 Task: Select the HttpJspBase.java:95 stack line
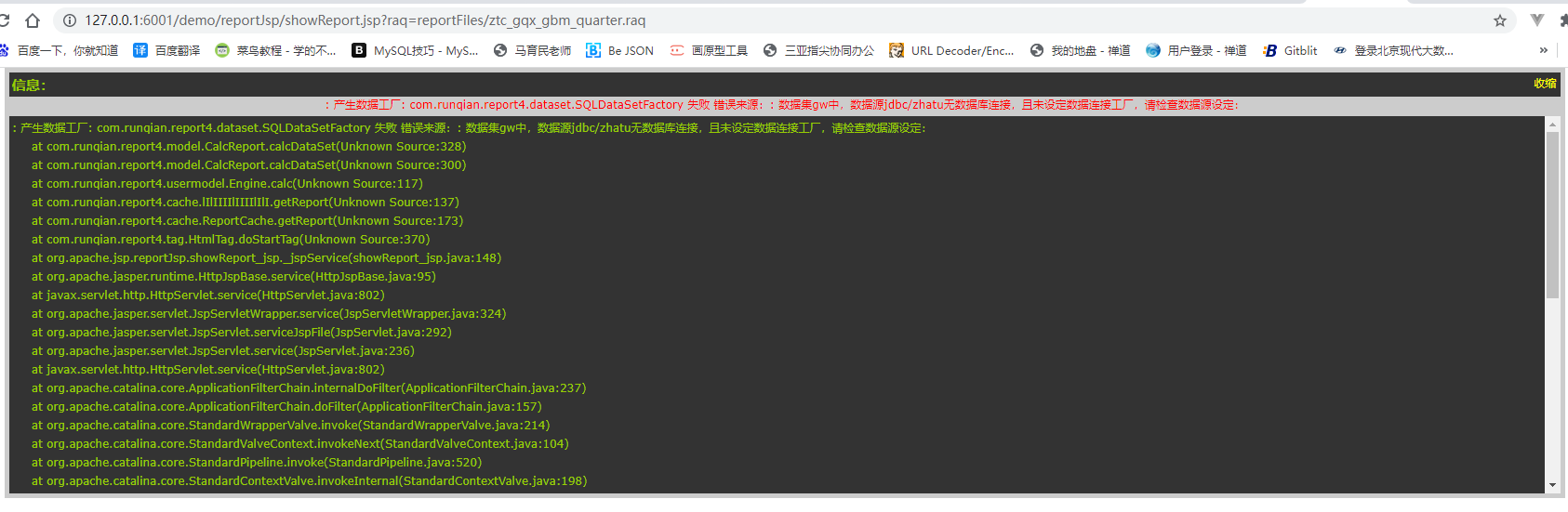pos(233,277)
